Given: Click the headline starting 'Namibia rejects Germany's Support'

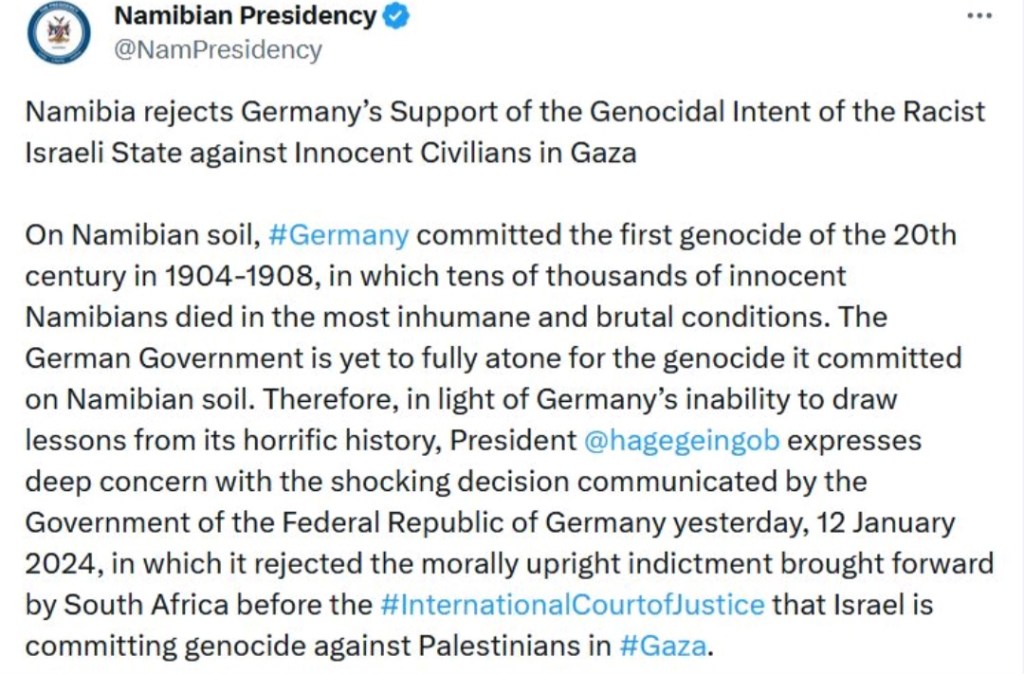Looking at the screenshot, I should (x=505, y=111).
